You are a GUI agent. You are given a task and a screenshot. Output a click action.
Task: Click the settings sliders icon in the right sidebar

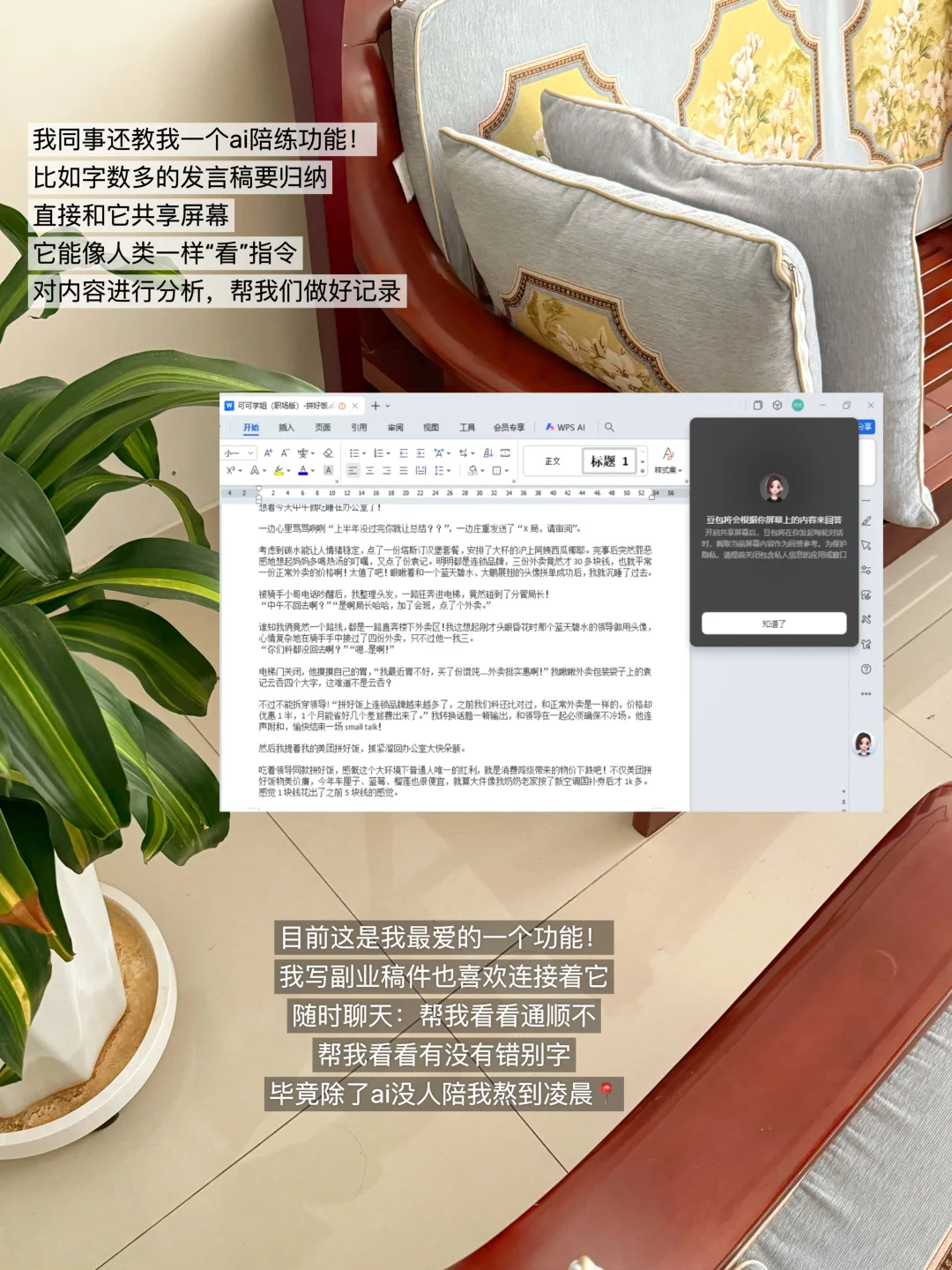[x=866, y=571]
